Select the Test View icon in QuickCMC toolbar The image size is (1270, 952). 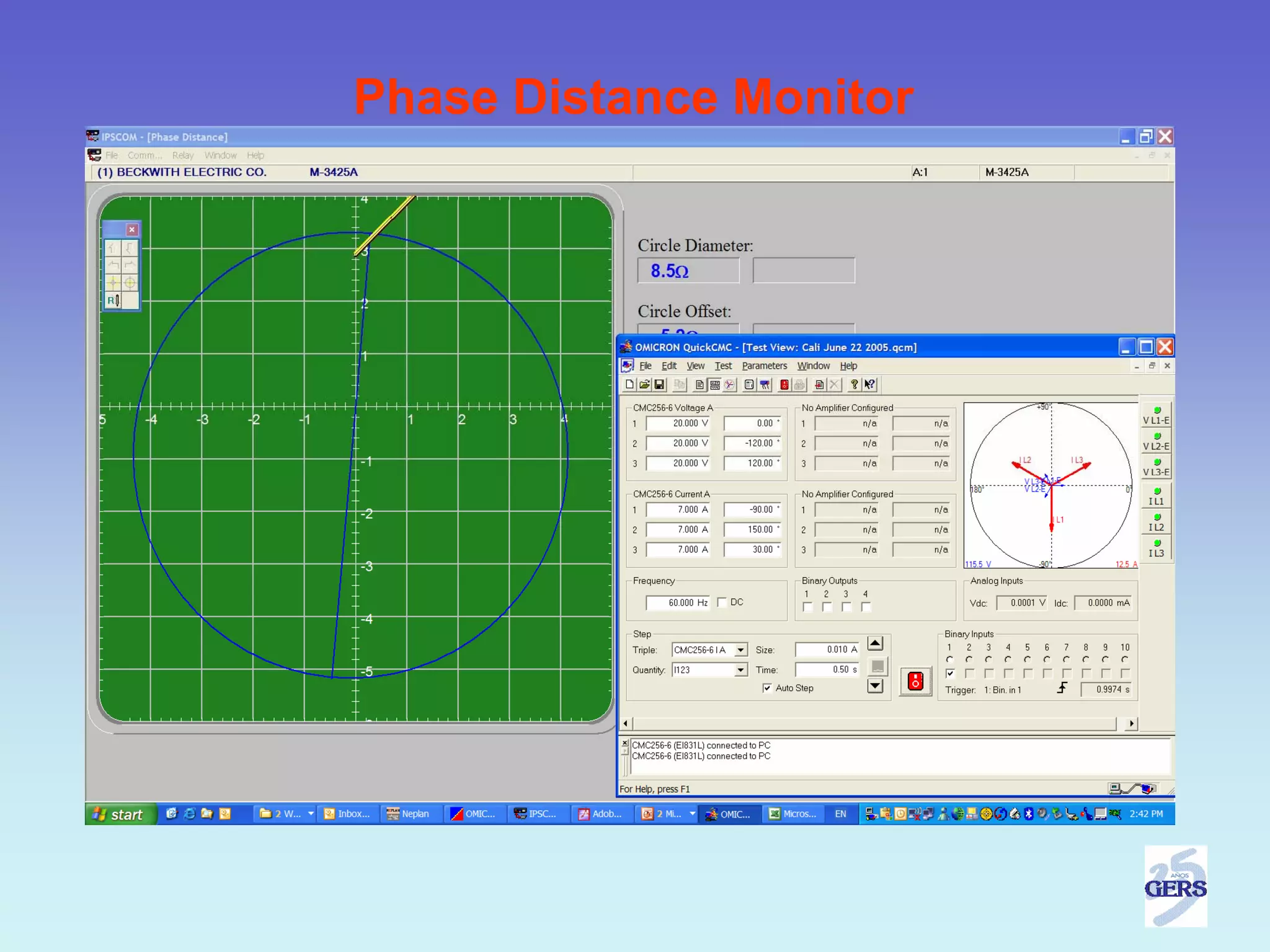(x=715, y=384)
